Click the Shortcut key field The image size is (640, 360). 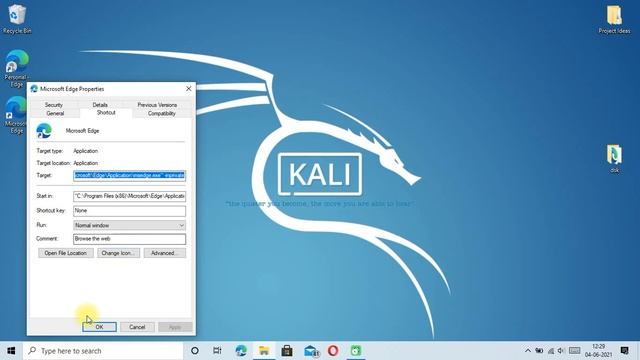point(129,211)
